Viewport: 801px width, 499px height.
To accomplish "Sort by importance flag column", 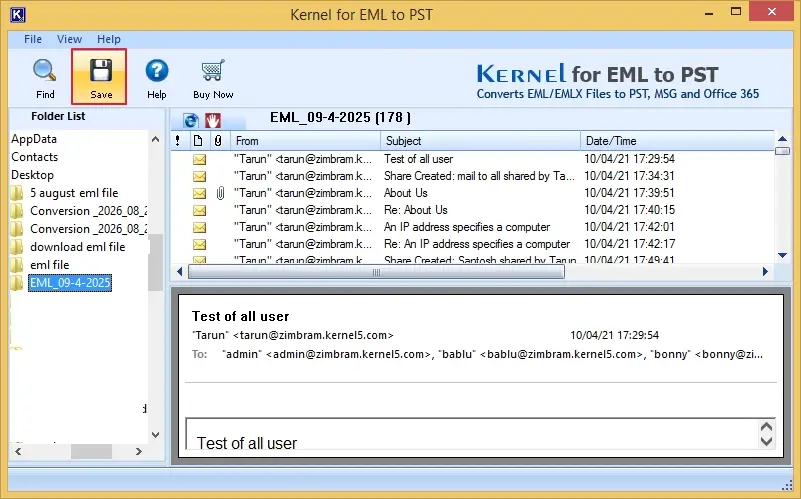I will [x=178, y=140].
